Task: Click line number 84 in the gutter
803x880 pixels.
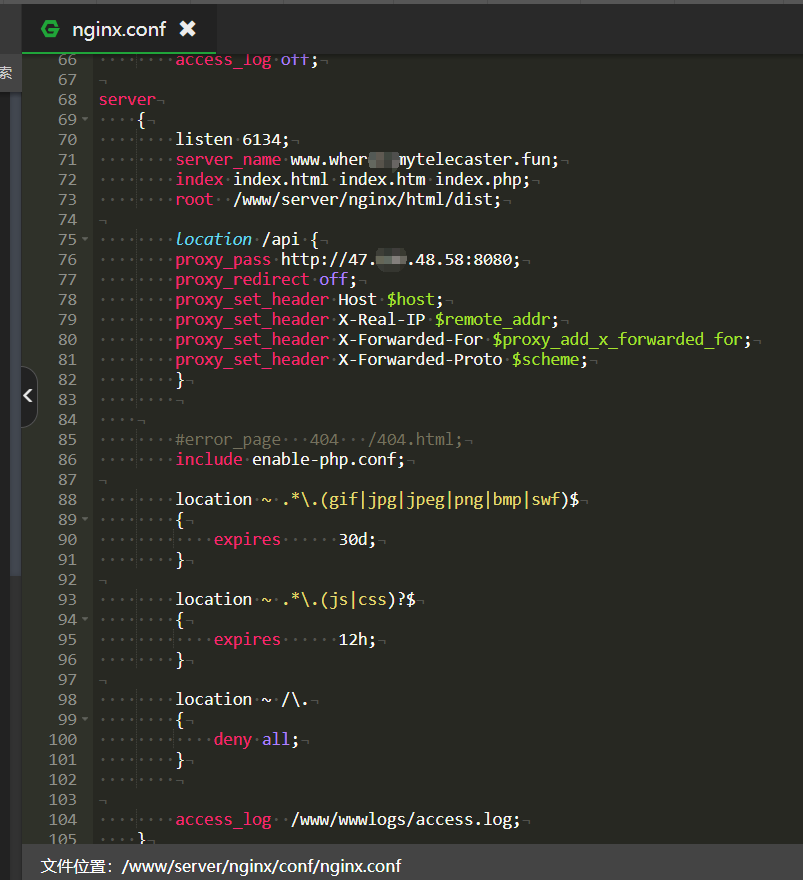Action: click(x=67, y=420)
